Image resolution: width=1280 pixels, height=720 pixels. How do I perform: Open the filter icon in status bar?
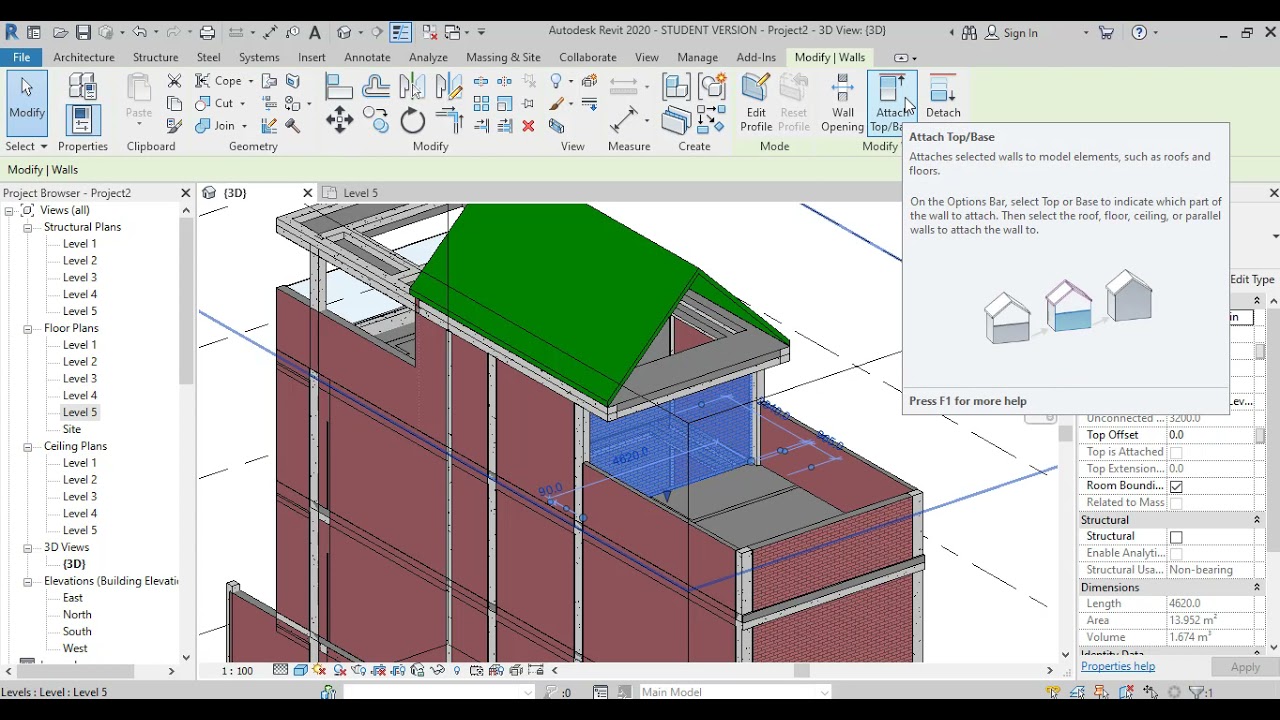point(1196,692)
